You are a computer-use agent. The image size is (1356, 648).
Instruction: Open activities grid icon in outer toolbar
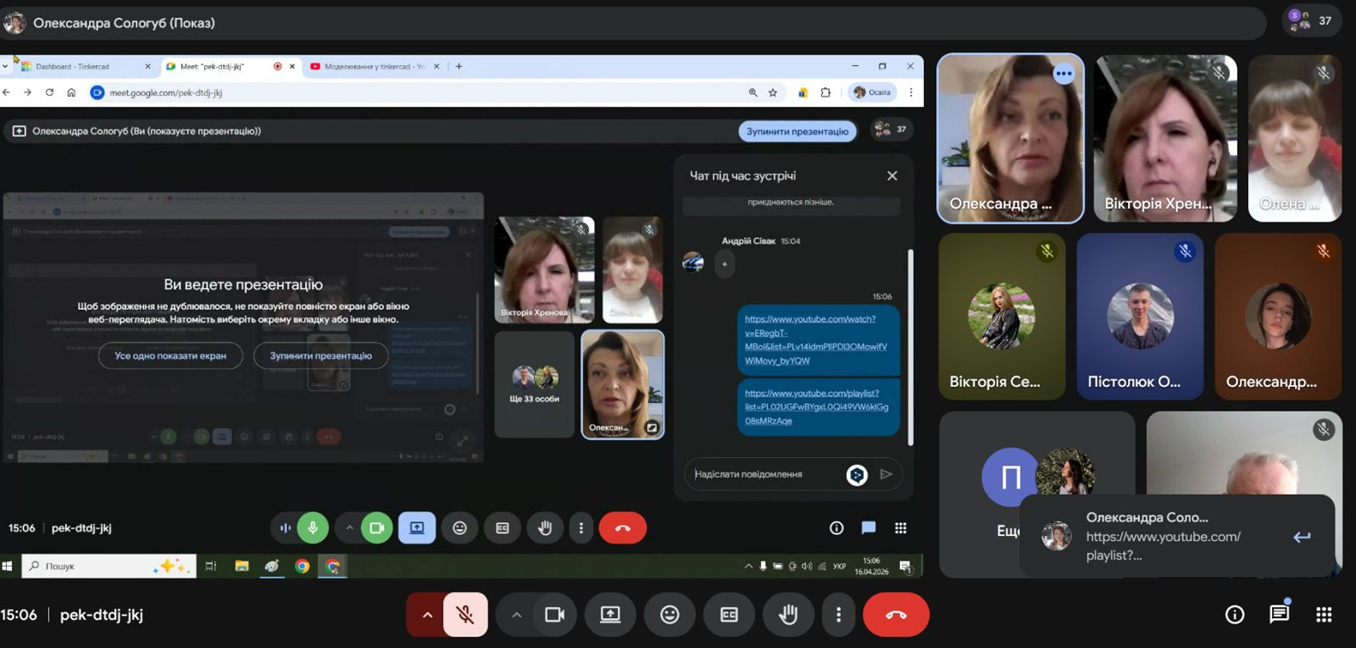tap(1324, 615)
